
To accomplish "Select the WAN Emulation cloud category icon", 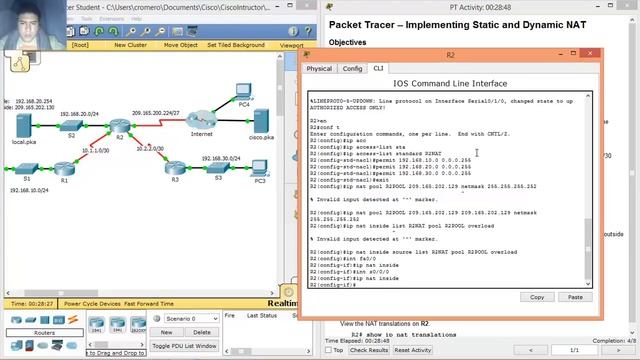I will click(x=43, y=346).
